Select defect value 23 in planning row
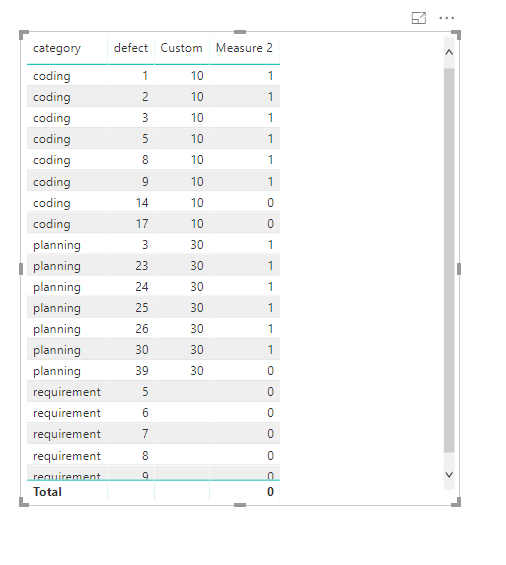The image size is (506, 565). point(142,266)
